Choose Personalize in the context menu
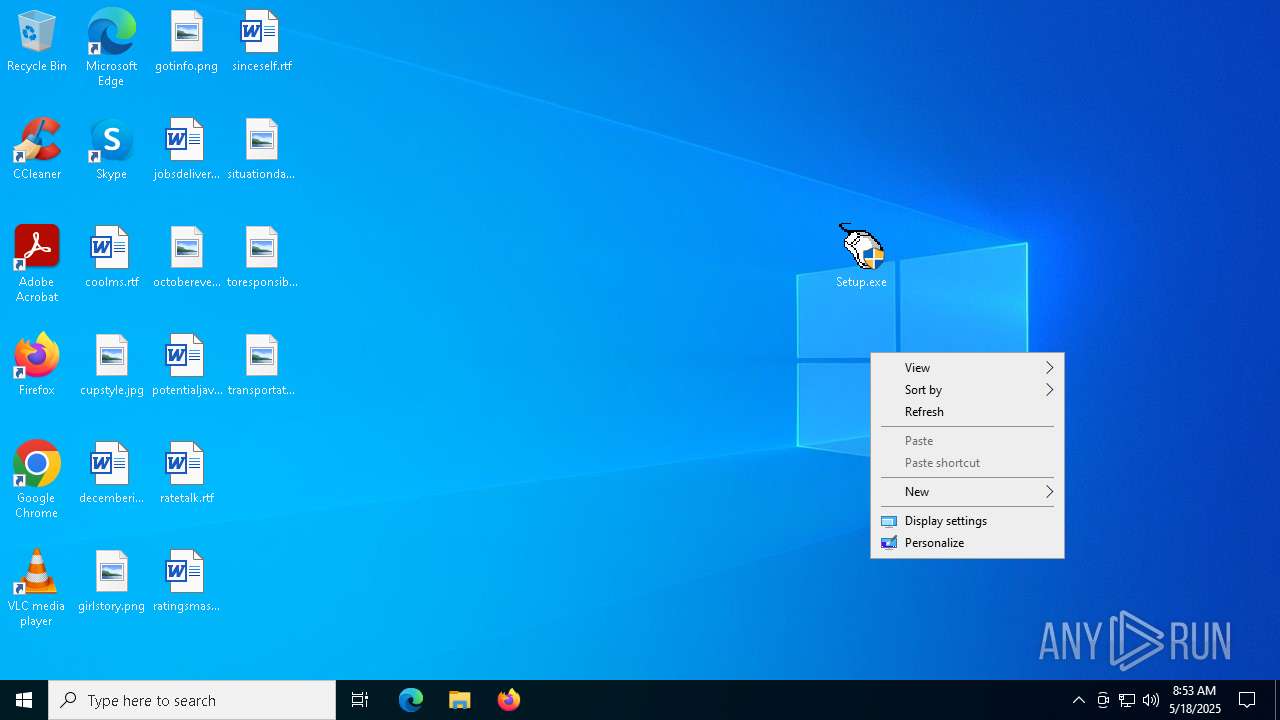The image size is (1280, 720). pyautogui.click(x=967, y=543)
